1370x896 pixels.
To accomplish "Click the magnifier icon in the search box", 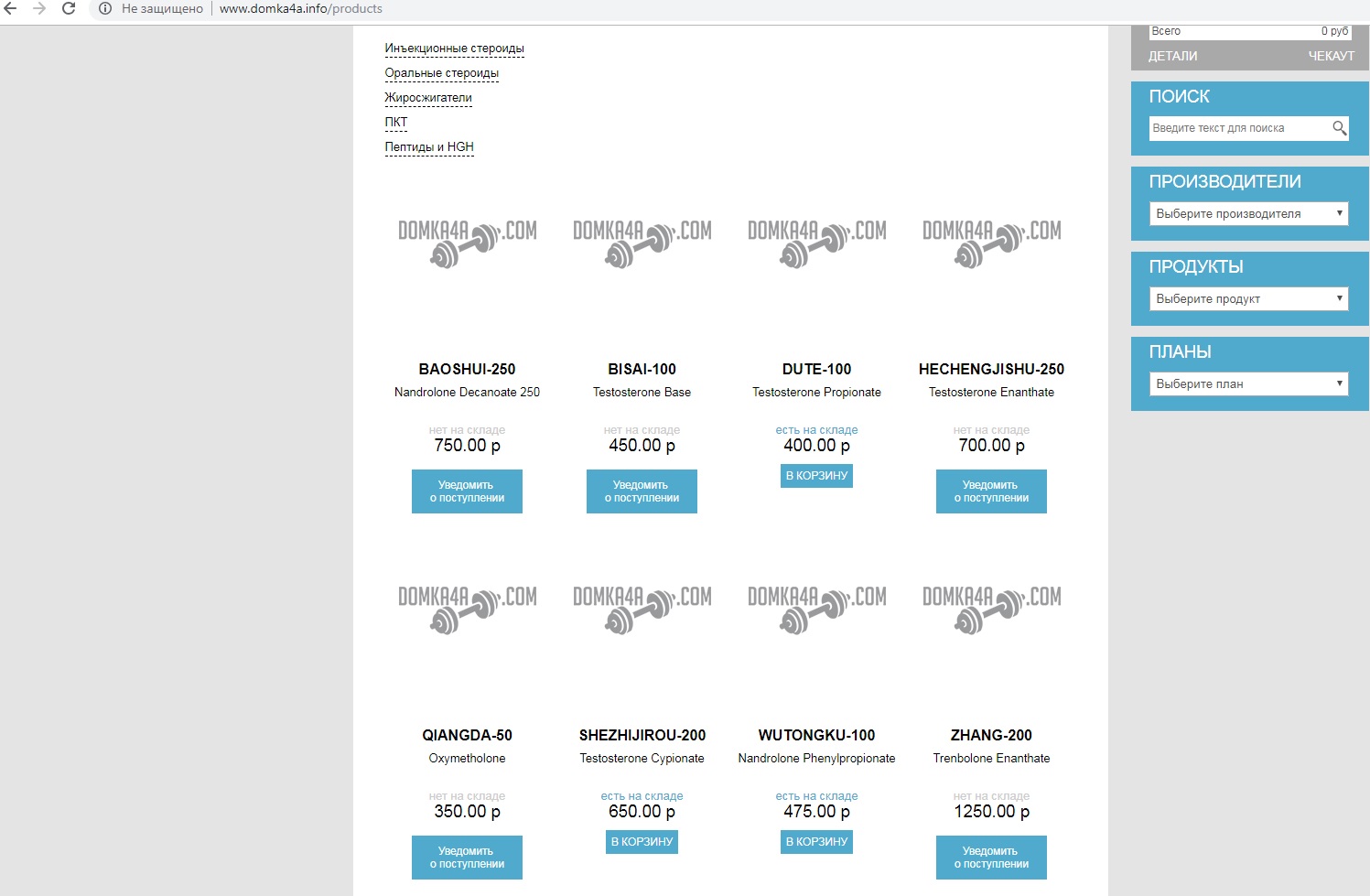I will (1339, 128).
